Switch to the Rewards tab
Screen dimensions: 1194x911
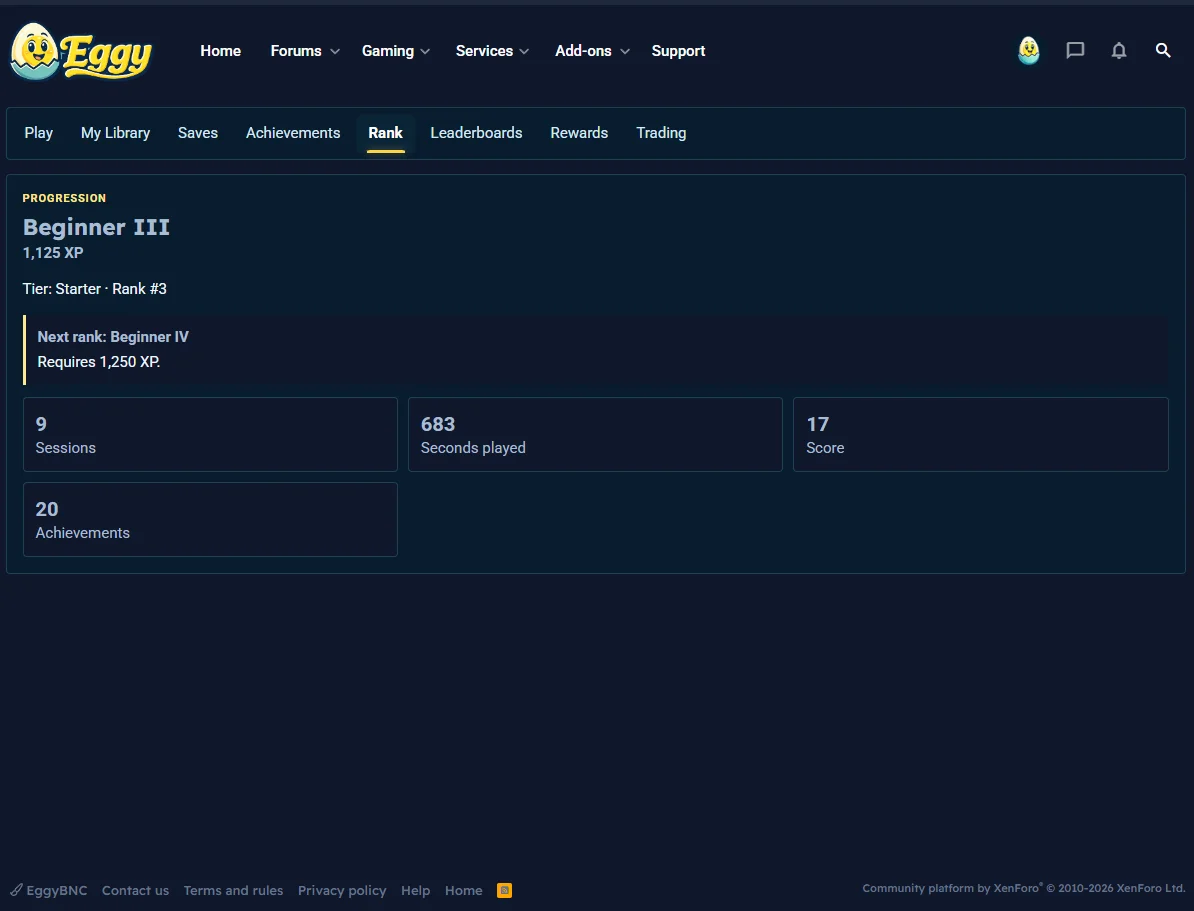point(579,133)
